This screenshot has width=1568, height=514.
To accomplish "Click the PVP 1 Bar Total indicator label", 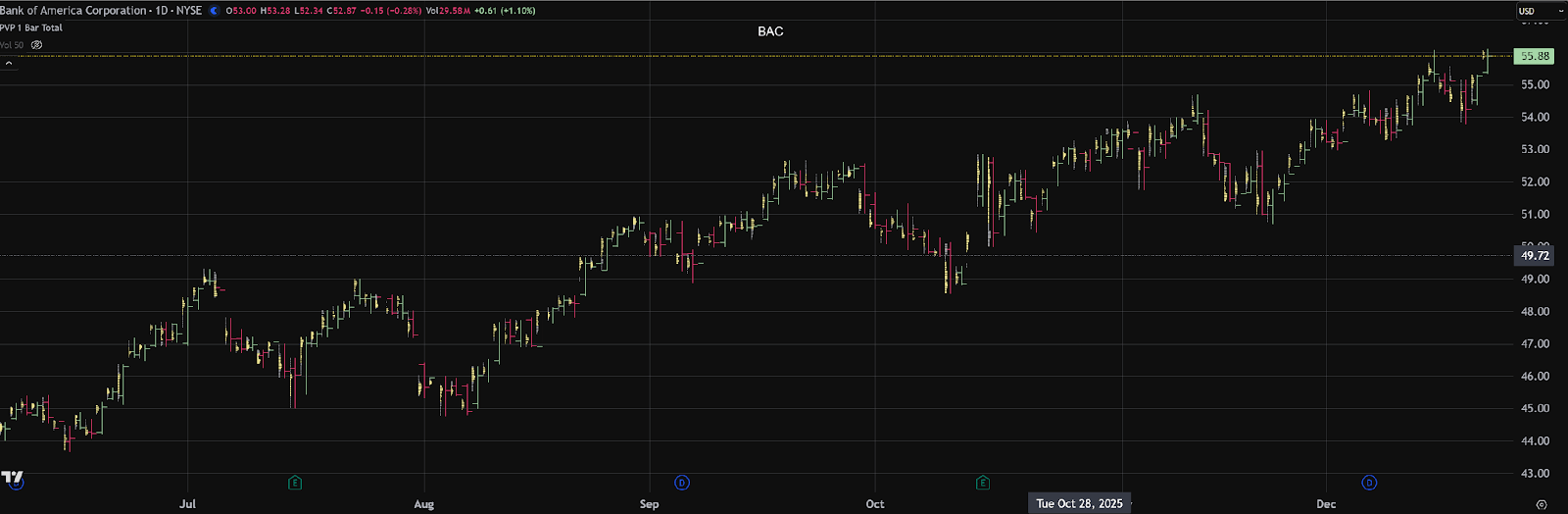I will [x=31, y=27].
